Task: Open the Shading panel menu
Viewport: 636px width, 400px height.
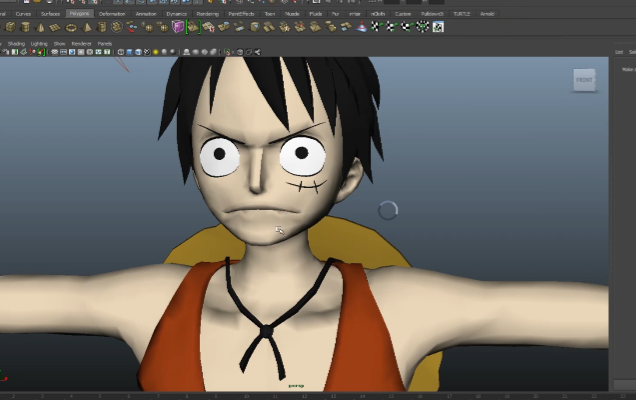Action: click(x=16, y=44)
